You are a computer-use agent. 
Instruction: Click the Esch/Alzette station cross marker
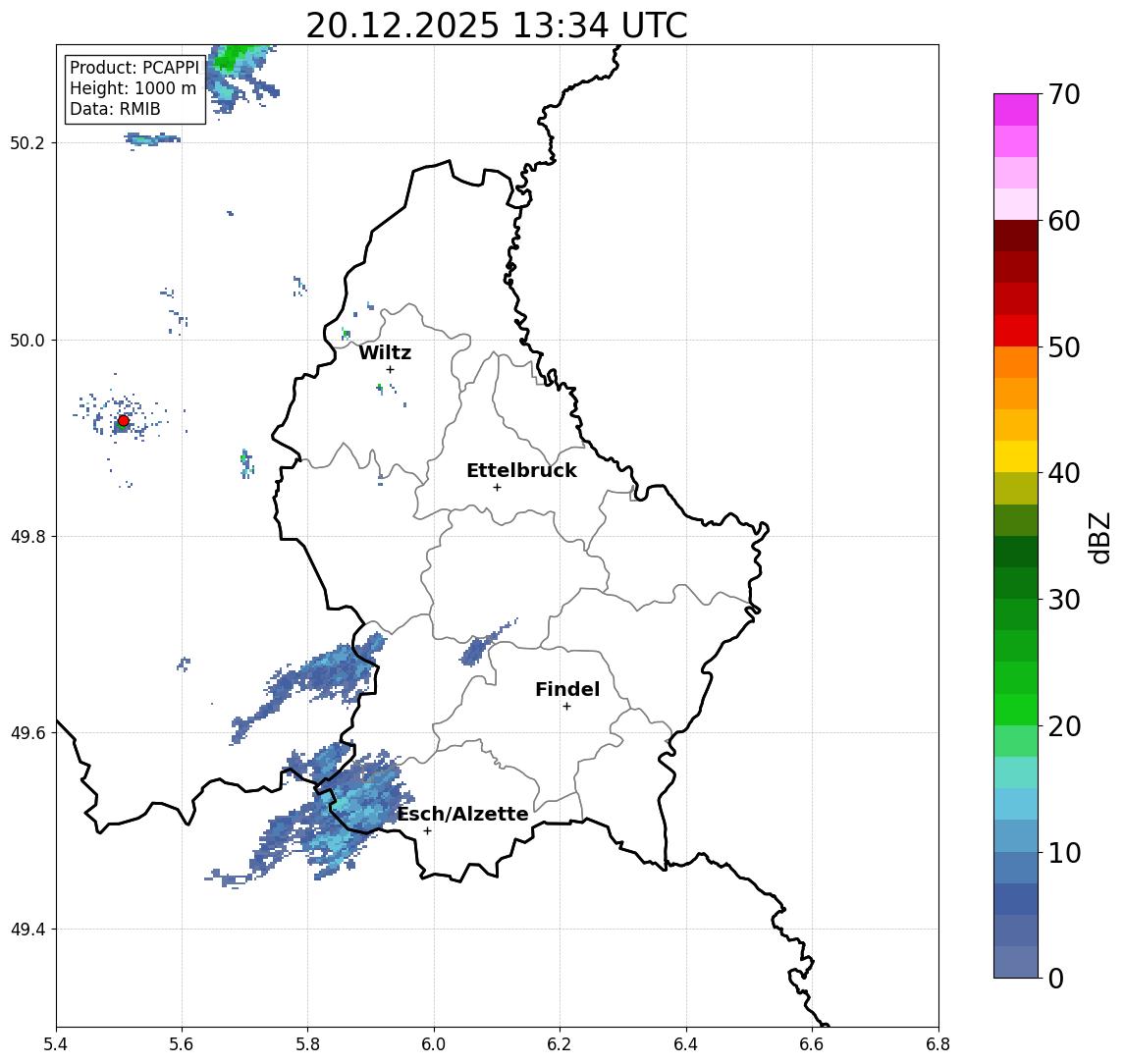(427, 831)
